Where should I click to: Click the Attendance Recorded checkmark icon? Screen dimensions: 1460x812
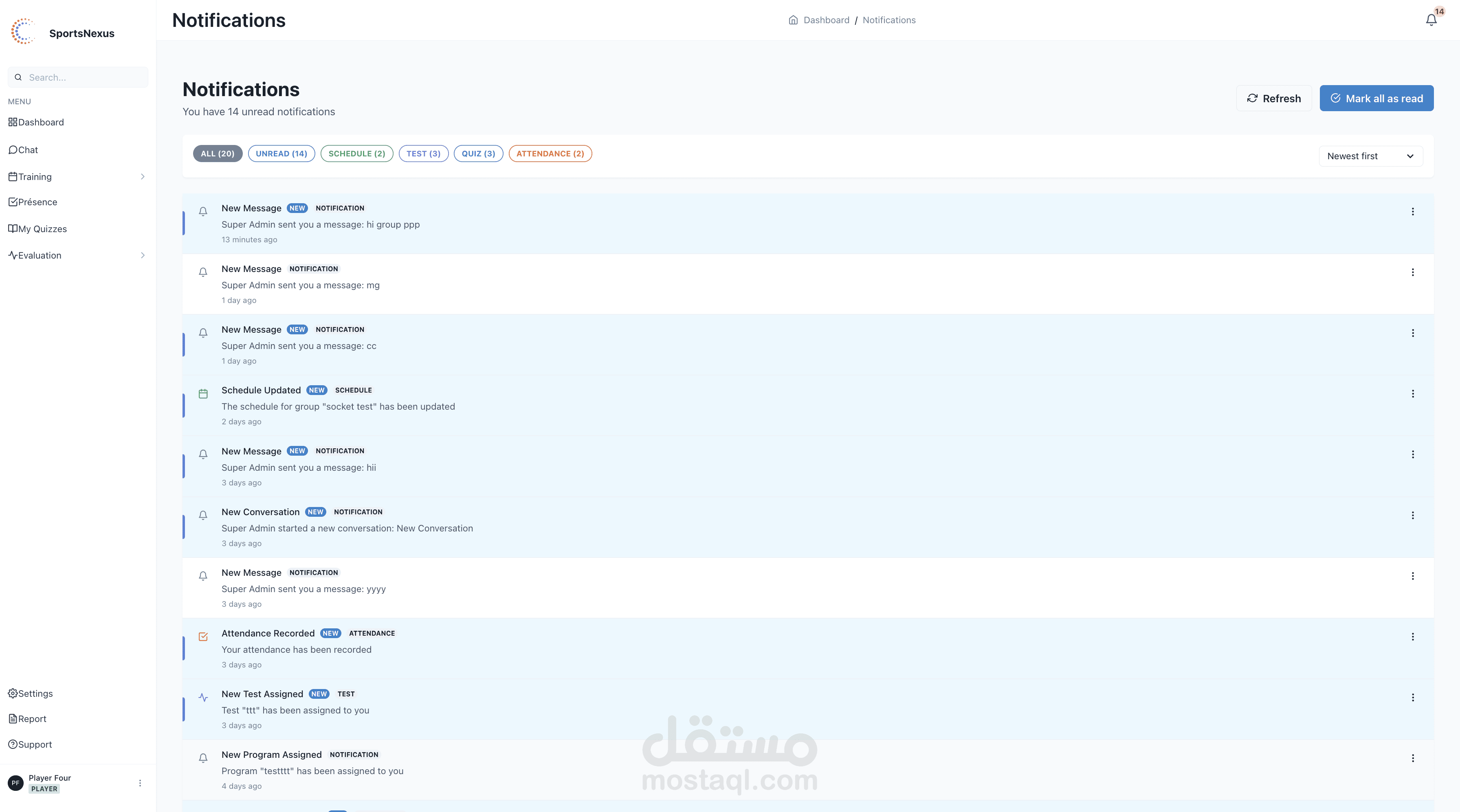[203, 636]
